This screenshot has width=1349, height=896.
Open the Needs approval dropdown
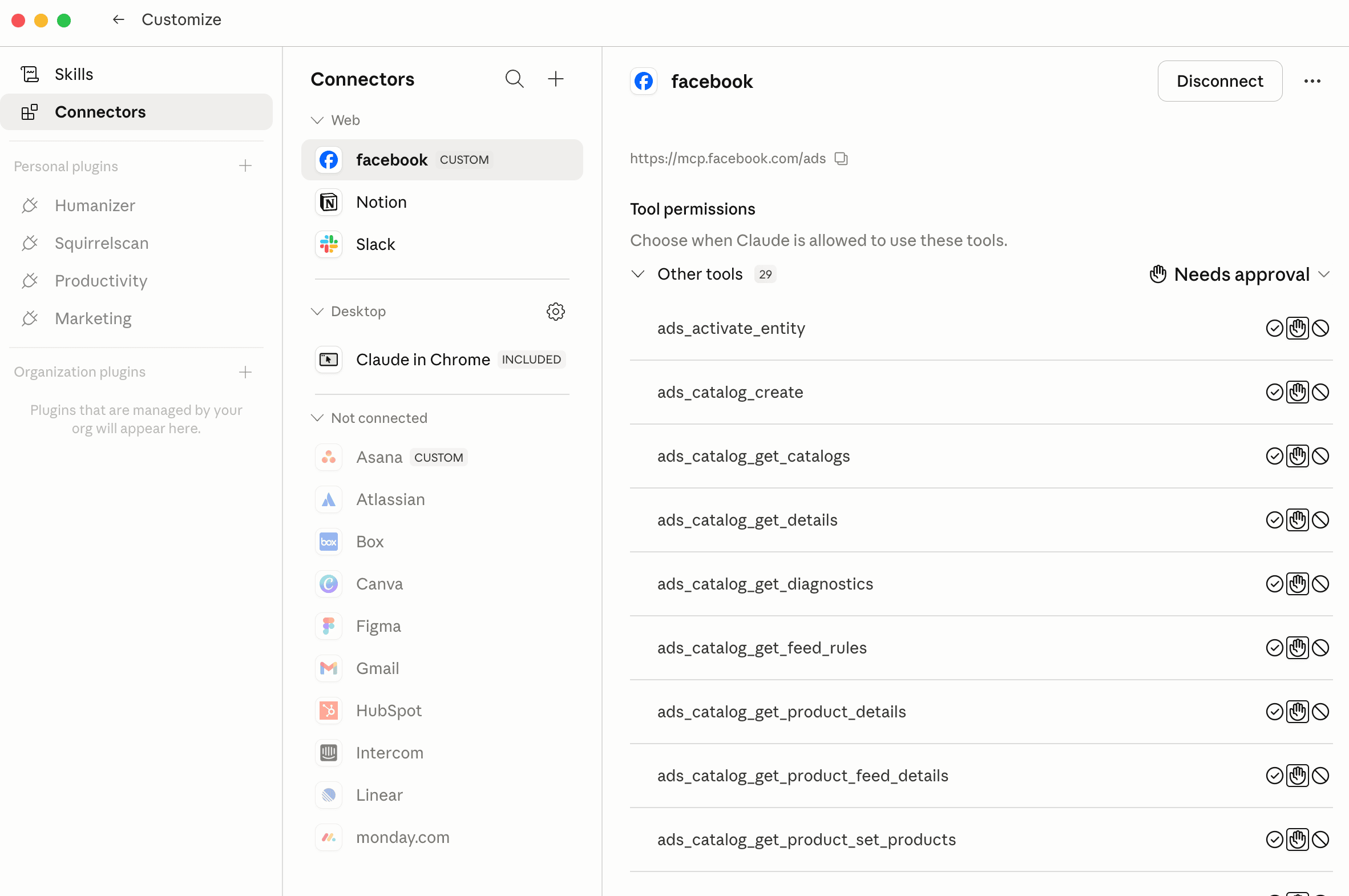[1240, 275]
